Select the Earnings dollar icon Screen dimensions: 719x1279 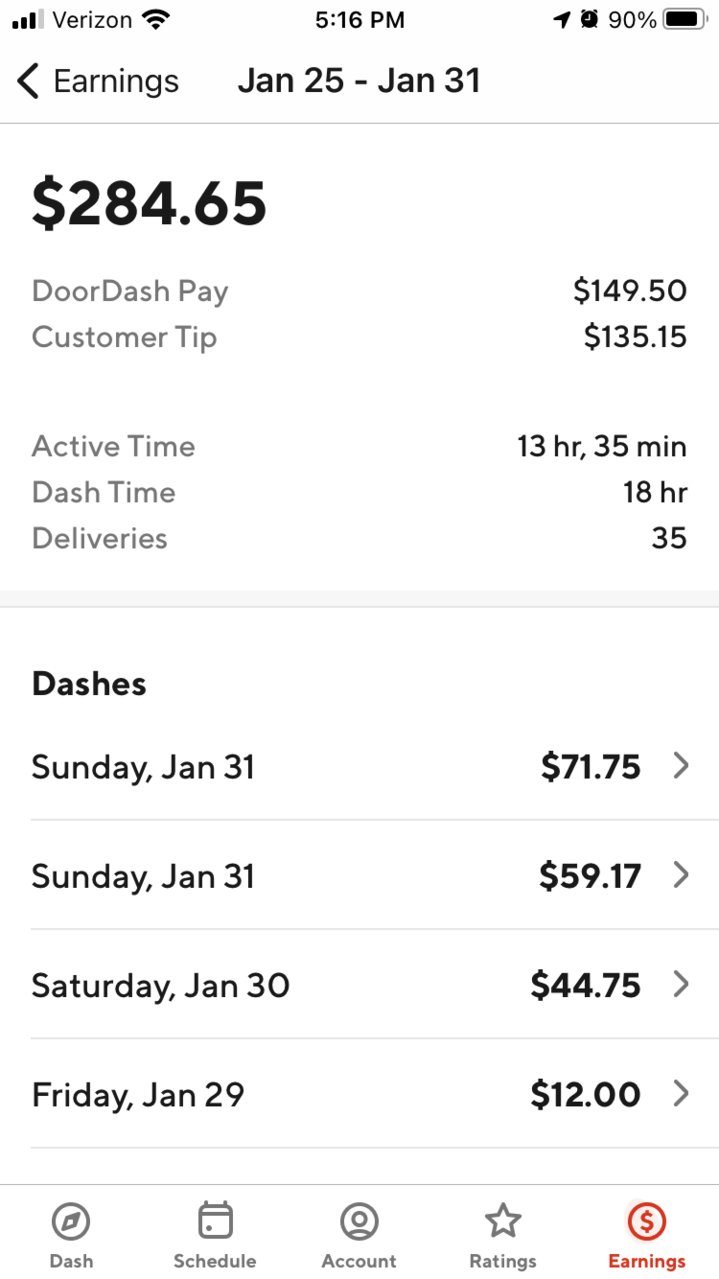[647, 1221]
